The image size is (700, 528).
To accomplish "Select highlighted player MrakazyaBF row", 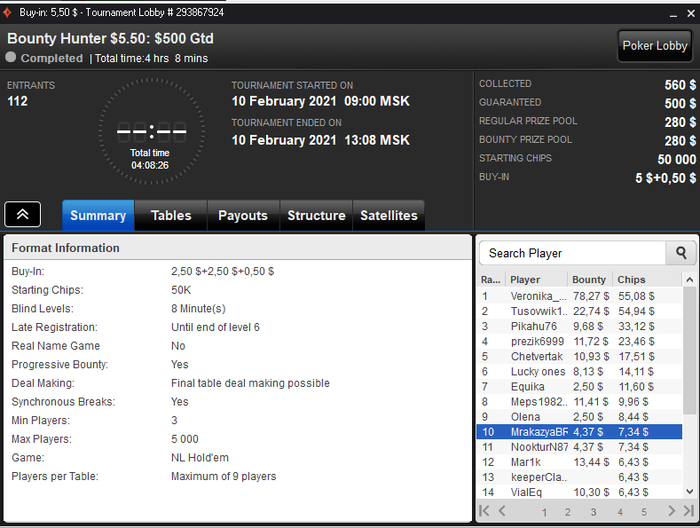I will 579,432.
